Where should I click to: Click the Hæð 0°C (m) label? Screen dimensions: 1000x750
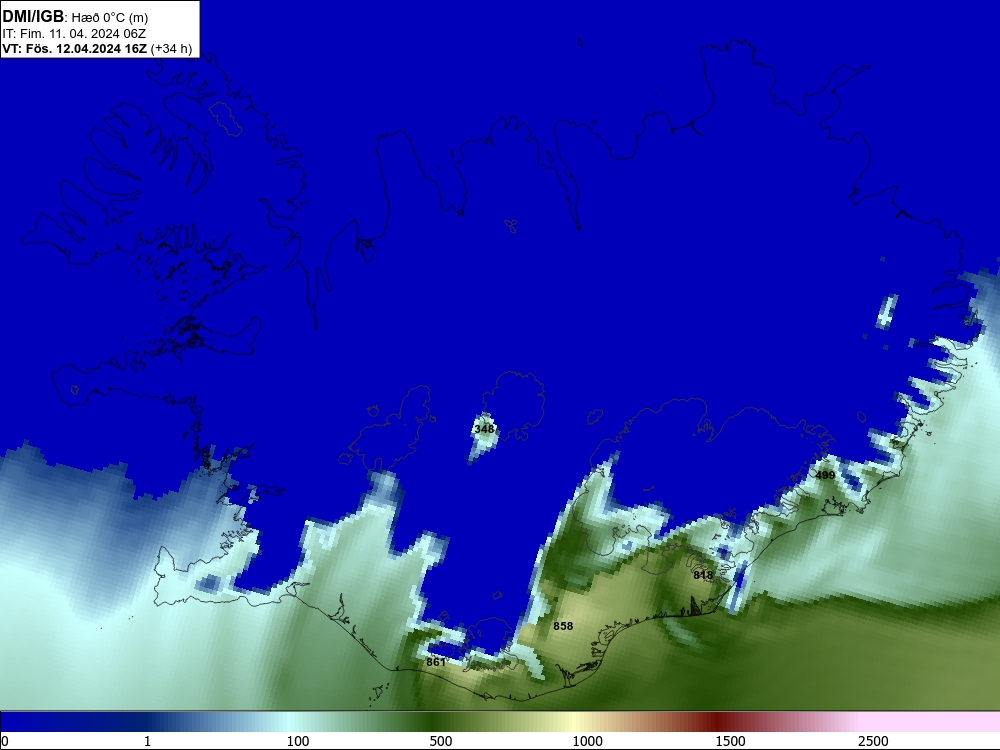coord(109,18)
